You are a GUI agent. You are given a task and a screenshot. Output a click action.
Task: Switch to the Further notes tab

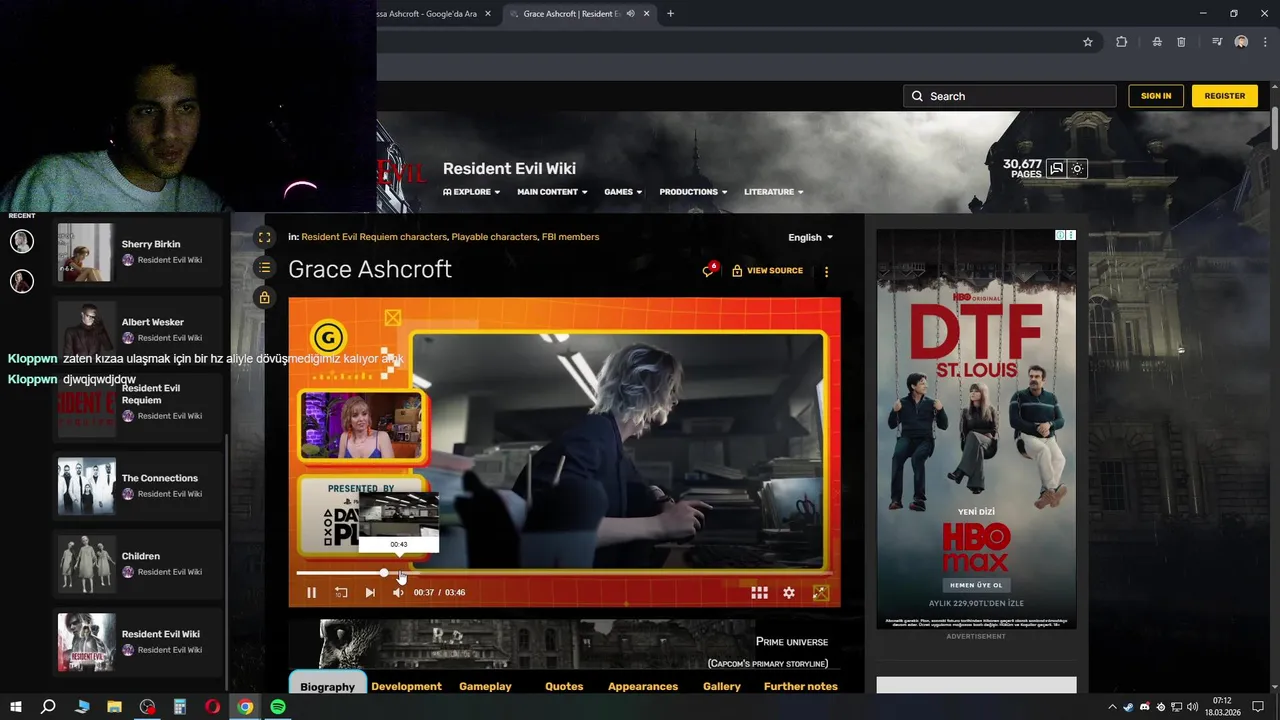(801, 686)
